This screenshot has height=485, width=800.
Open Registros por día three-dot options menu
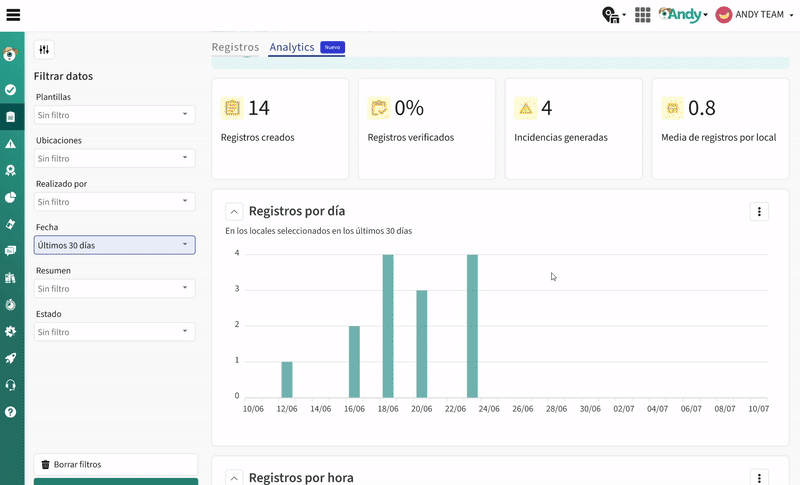click(x=759, y=211)
